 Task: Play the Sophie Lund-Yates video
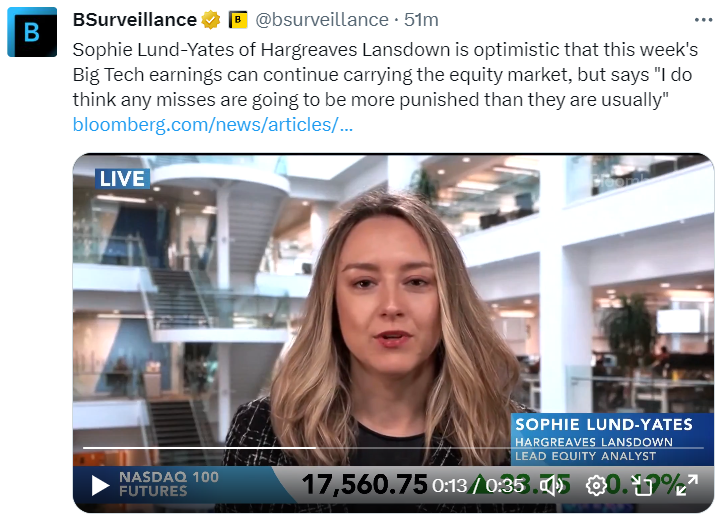pos(100,485)
